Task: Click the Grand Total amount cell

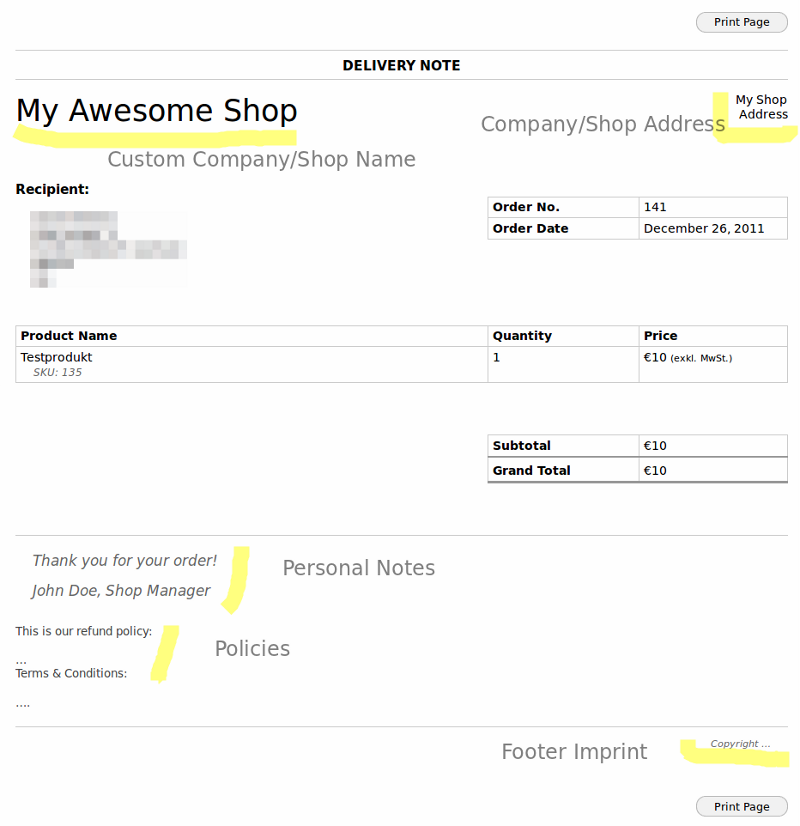Action: 713,470
